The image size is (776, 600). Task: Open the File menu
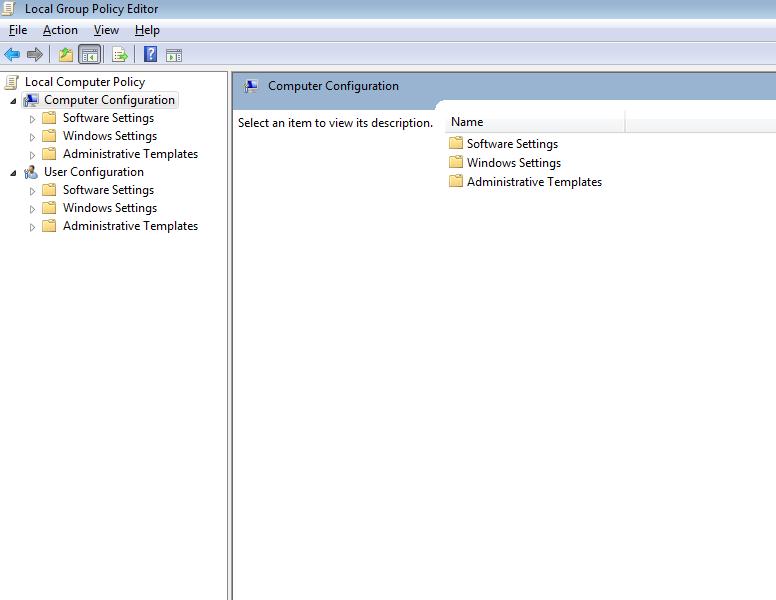[18, 30]
